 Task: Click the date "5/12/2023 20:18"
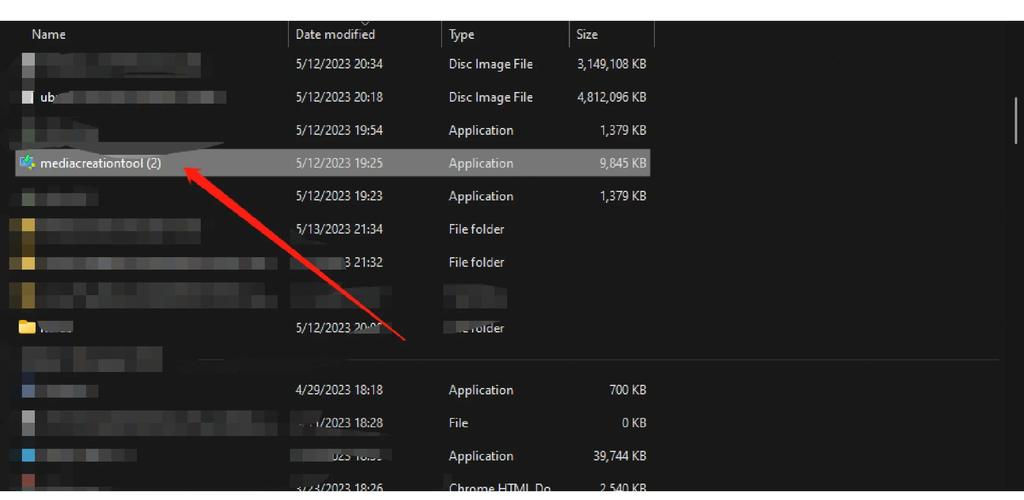click(339, 97)
